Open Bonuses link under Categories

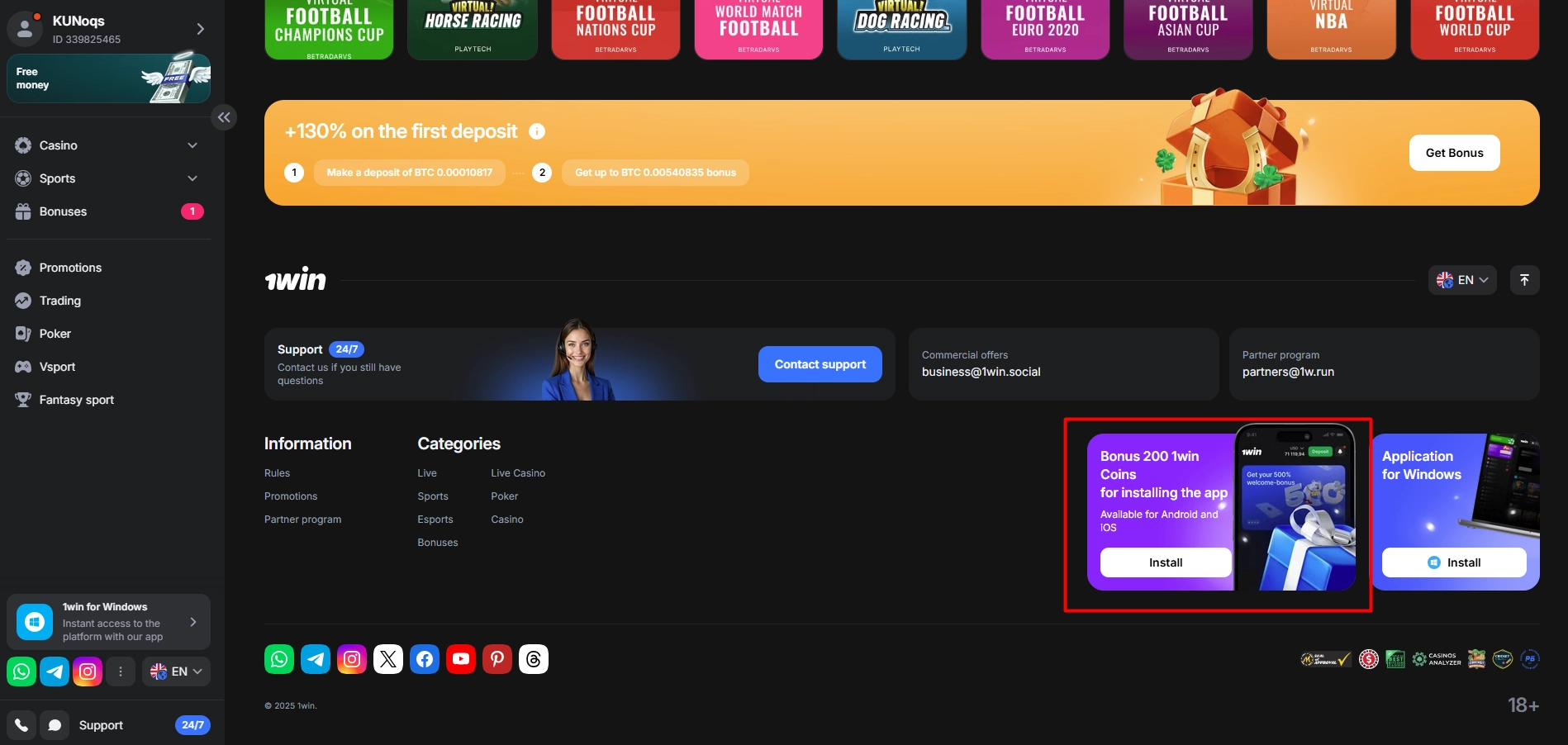tap(438, 543)
